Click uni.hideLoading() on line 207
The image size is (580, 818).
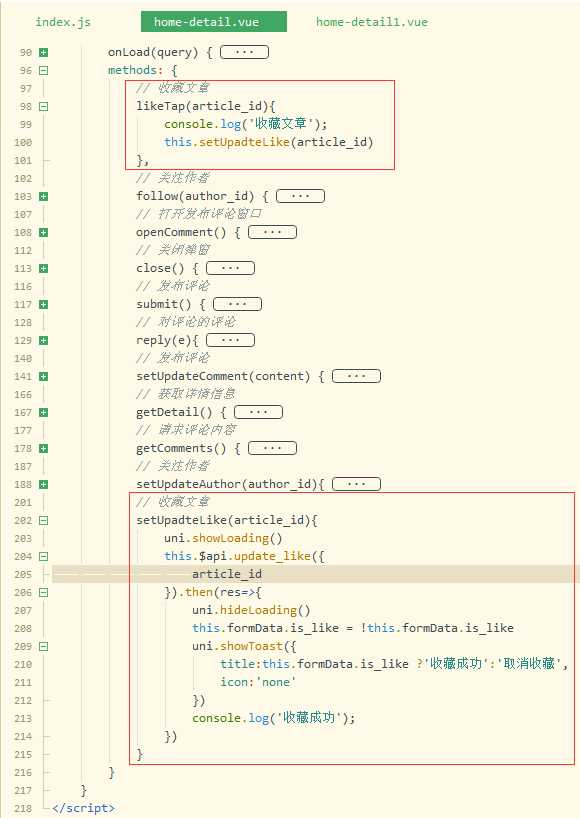(251, 610)
